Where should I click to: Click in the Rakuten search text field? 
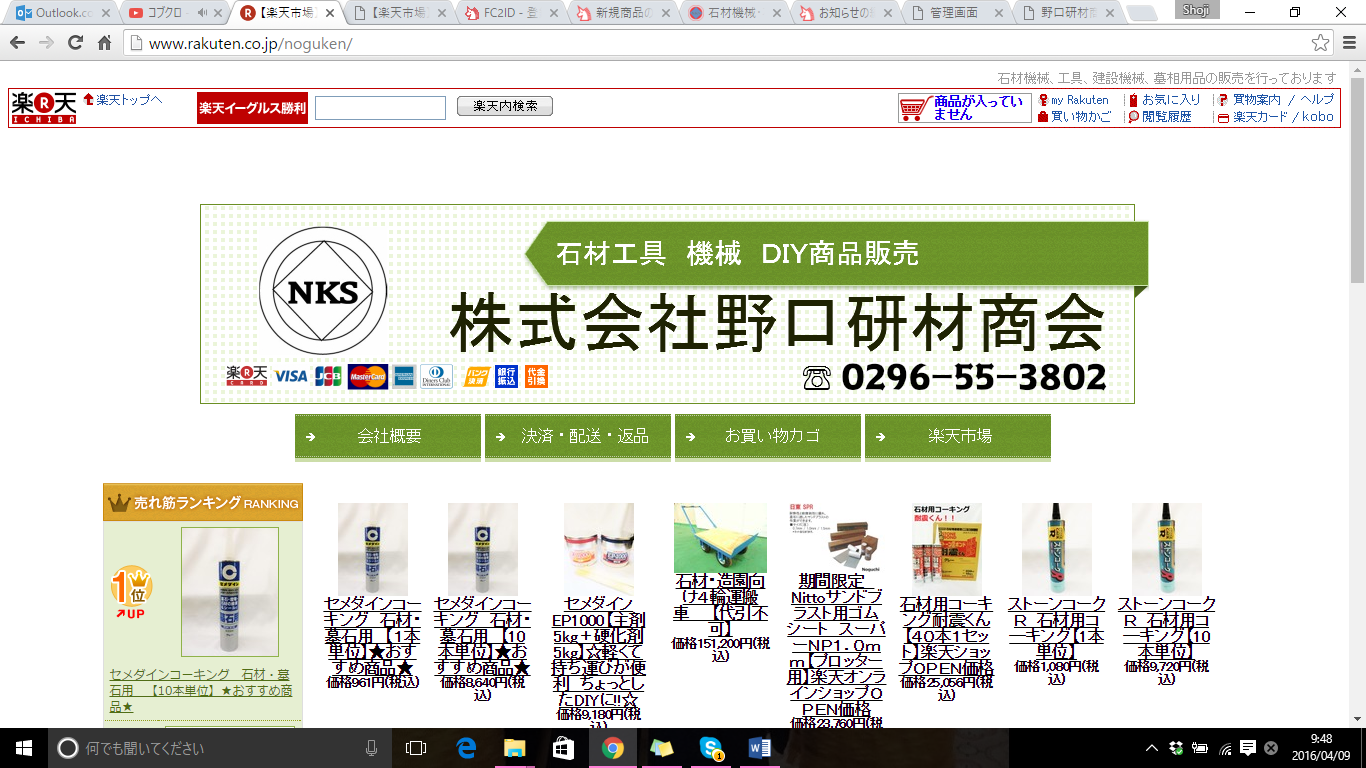(x=380, y=108)
